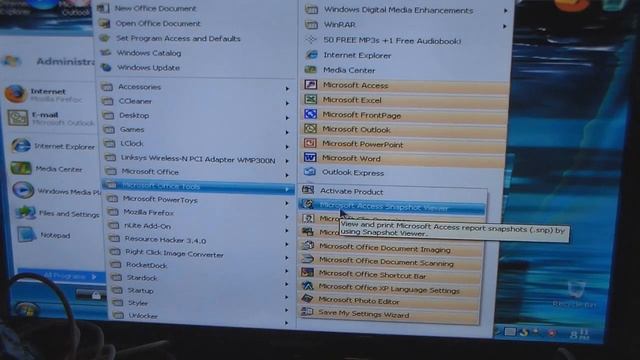Expand Windows Digital Media Enhancements folder
Image resolution: width=640 pixels, height=360 pixels.
[407, 10]
